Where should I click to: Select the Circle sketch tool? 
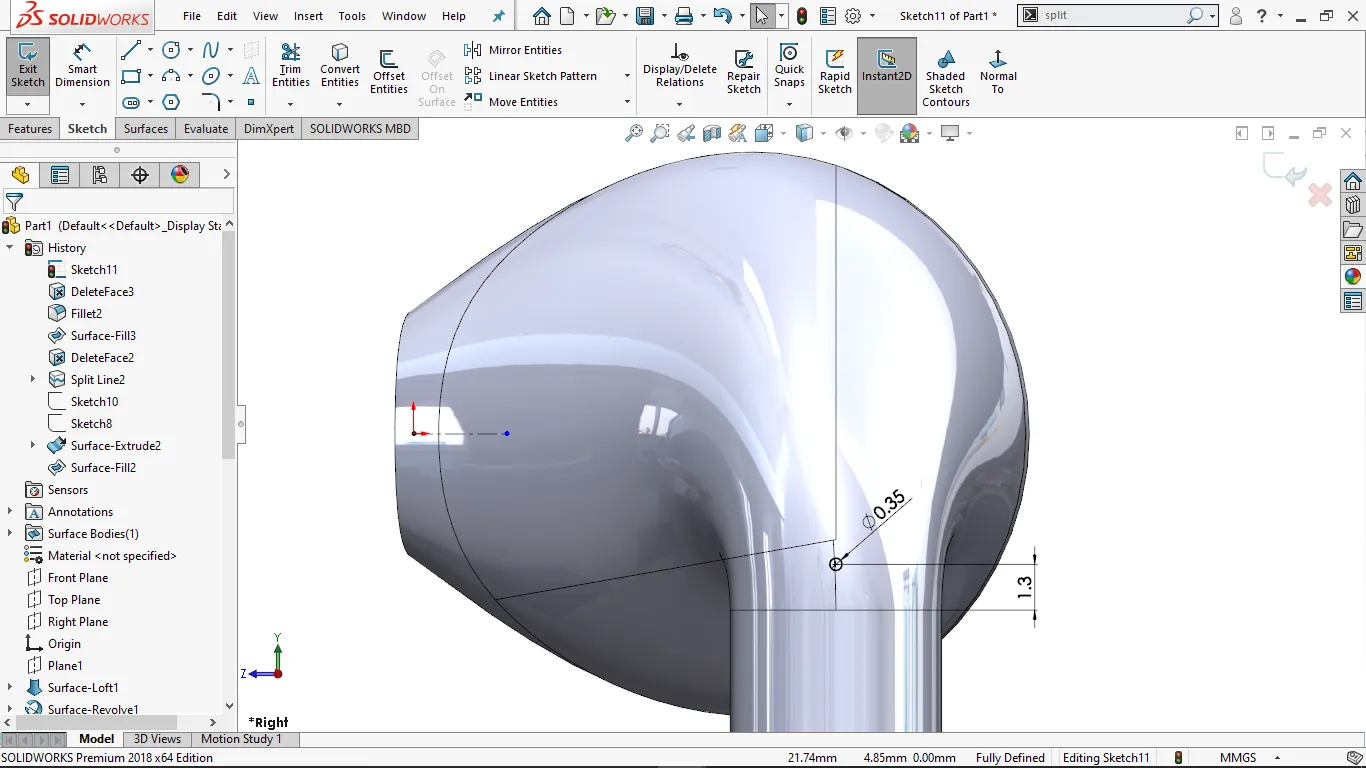[x=171, y=50]
